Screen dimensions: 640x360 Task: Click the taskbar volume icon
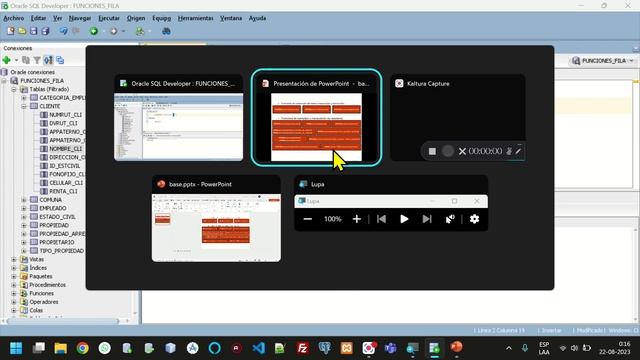click(574, 348)
